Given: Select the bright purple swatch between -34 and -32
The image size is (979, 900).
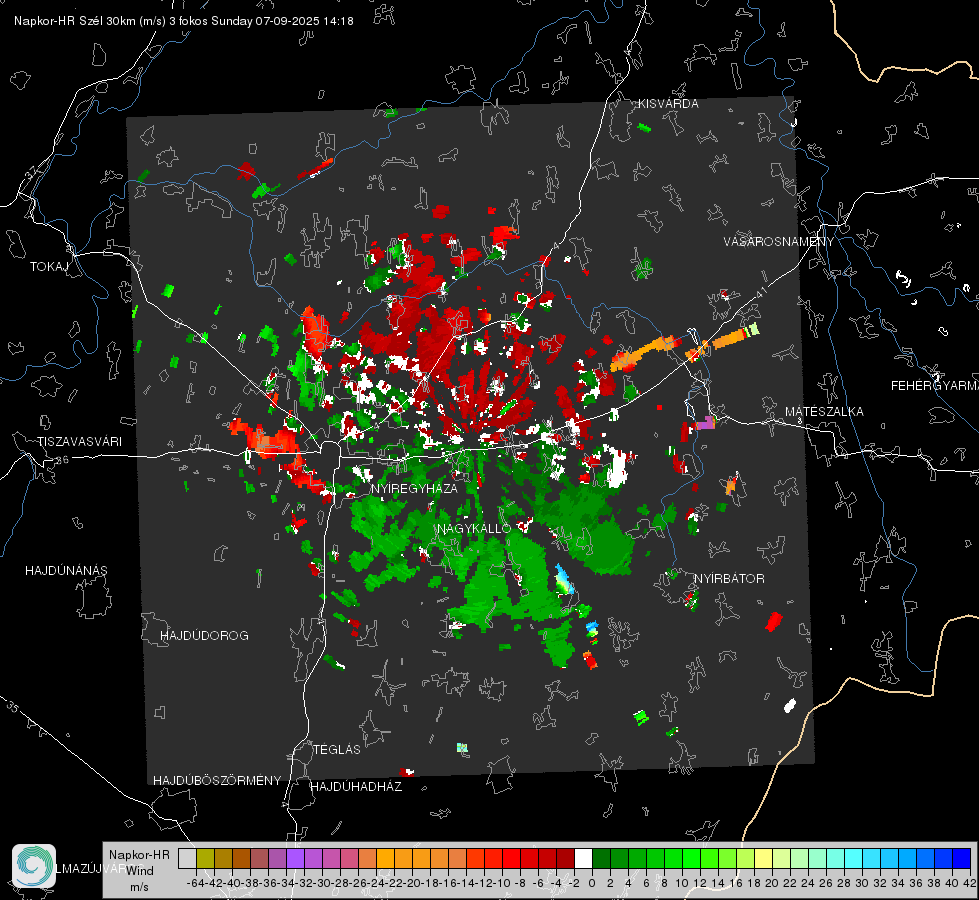Looking at the screenshot, I should click(295, 859).
